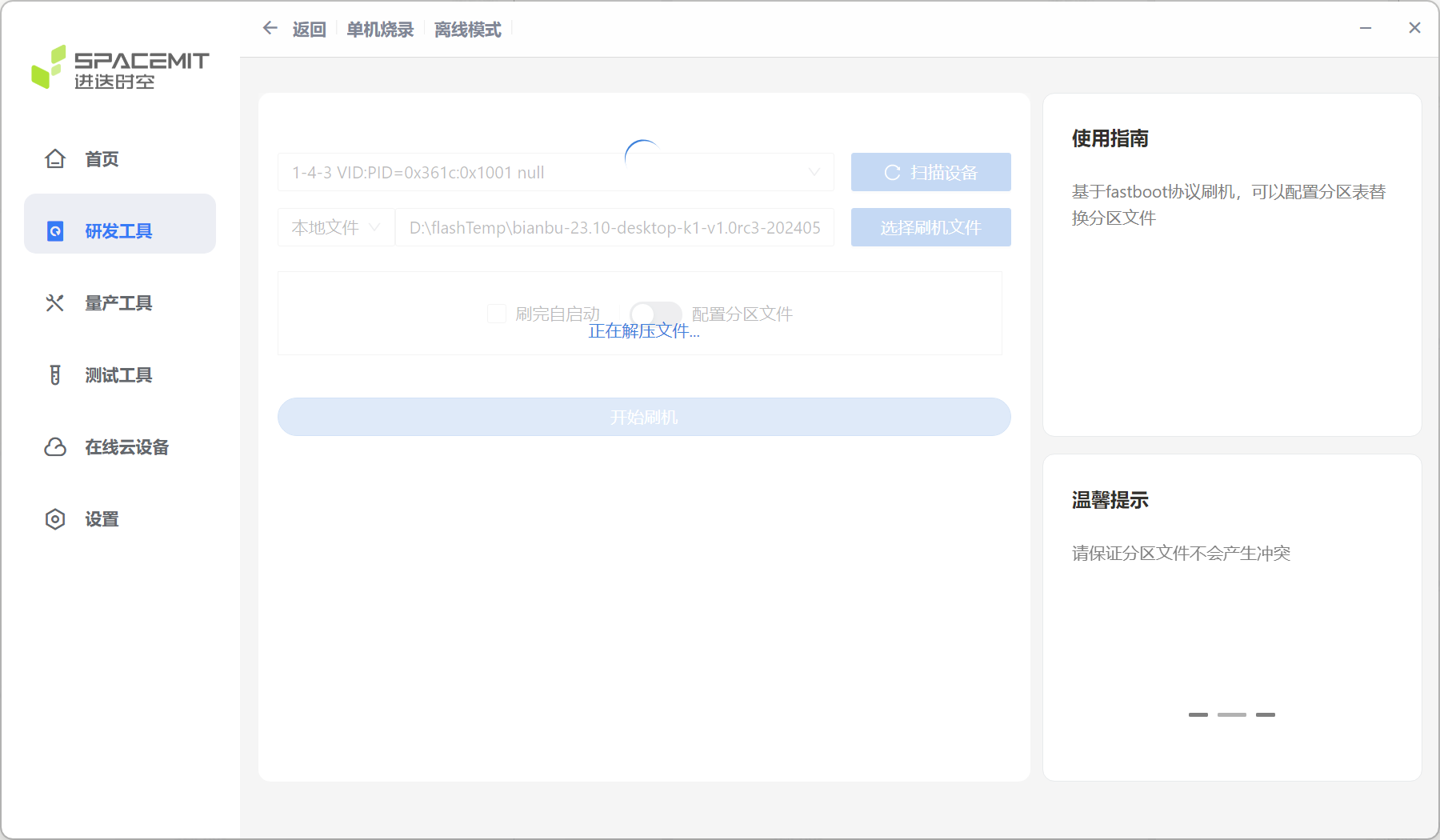The width and height of the screenshot is (1440, 840).
Task: Open 研发工具 menu label
Action: pos(118,231)
